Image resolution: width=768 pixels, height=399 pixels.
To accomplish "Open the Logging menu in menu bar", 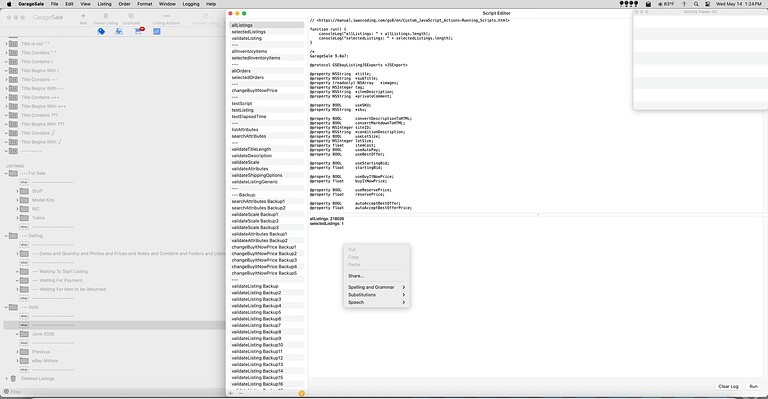I will (x=191, y=4).
